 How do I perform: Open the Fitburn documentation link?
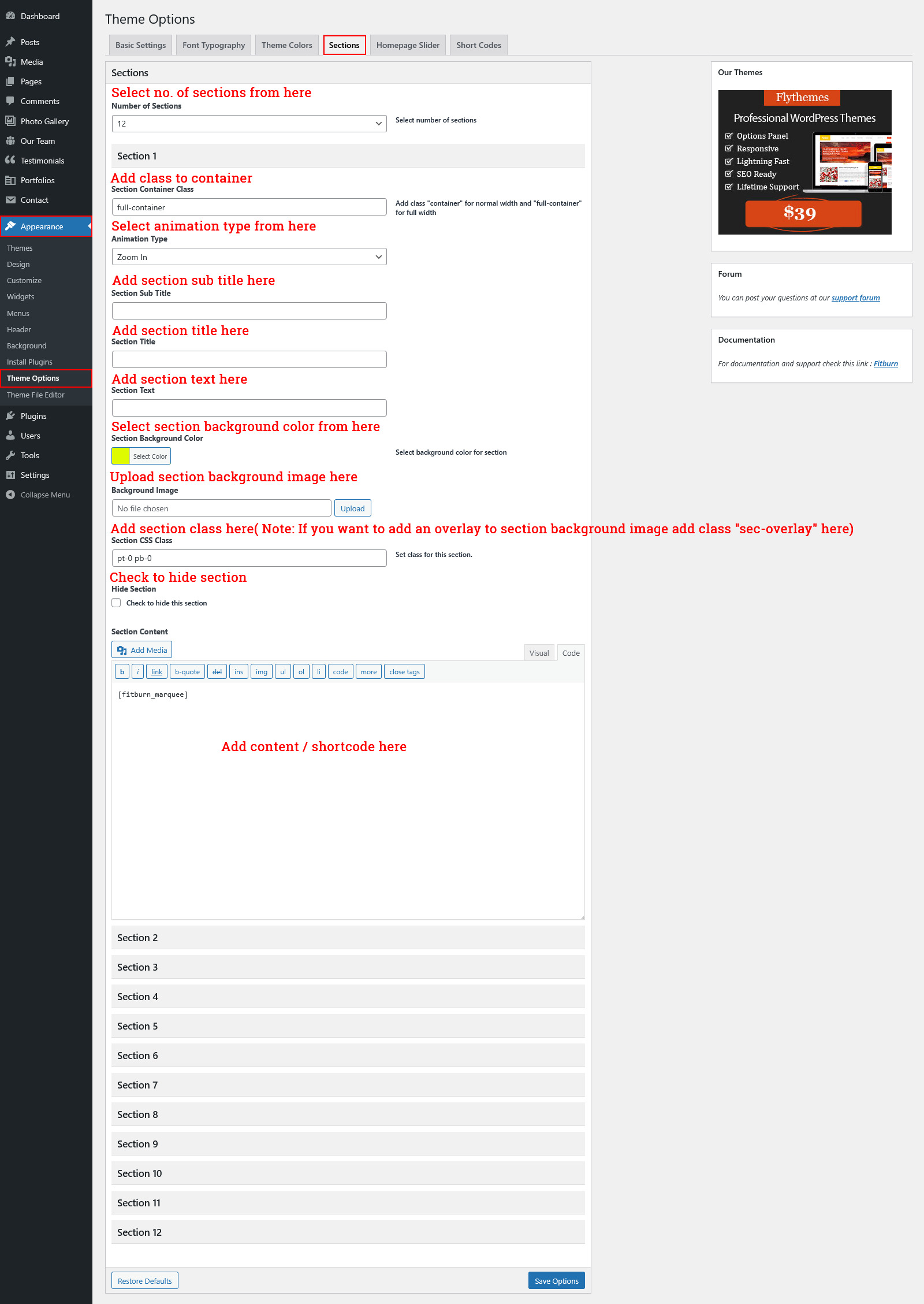click(886, 364)
